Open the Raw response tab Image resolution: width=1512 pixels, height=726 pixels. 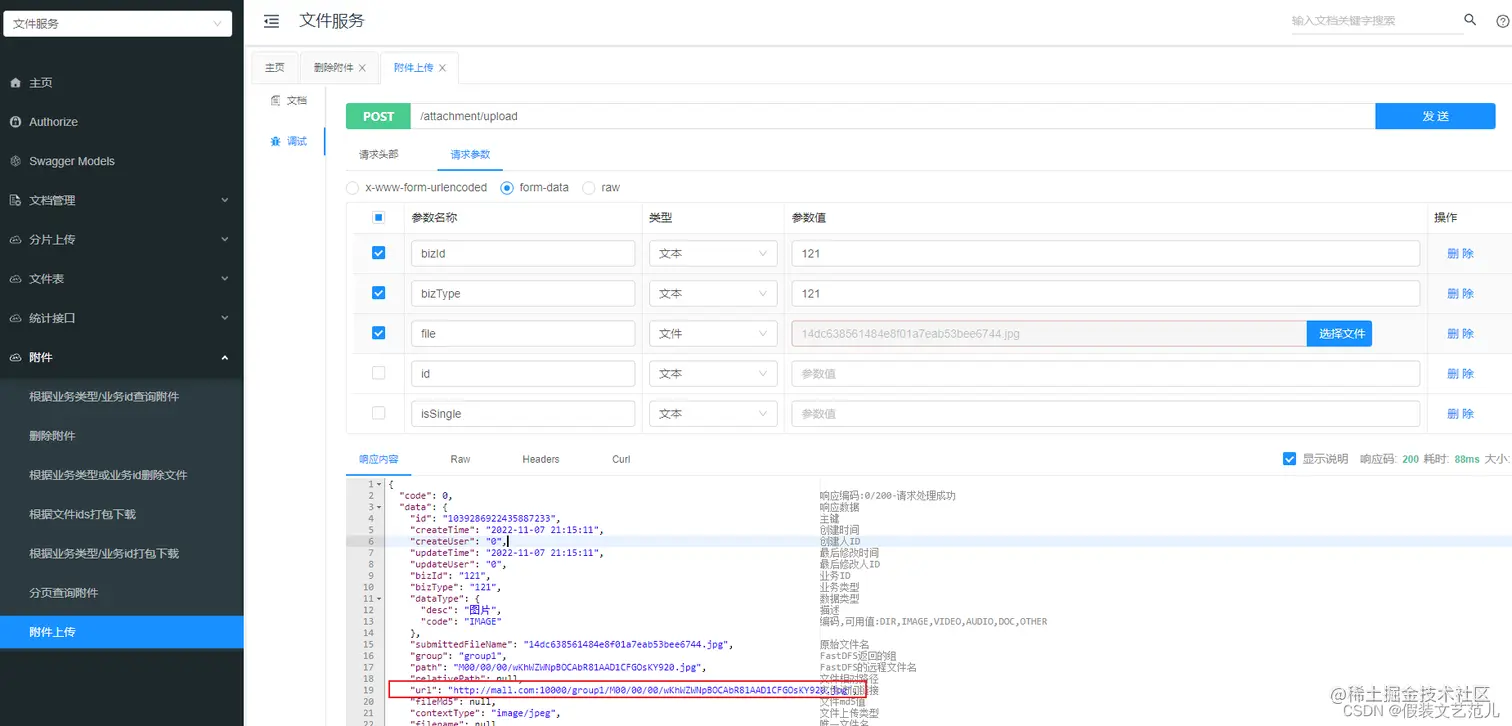pos(460,459)
